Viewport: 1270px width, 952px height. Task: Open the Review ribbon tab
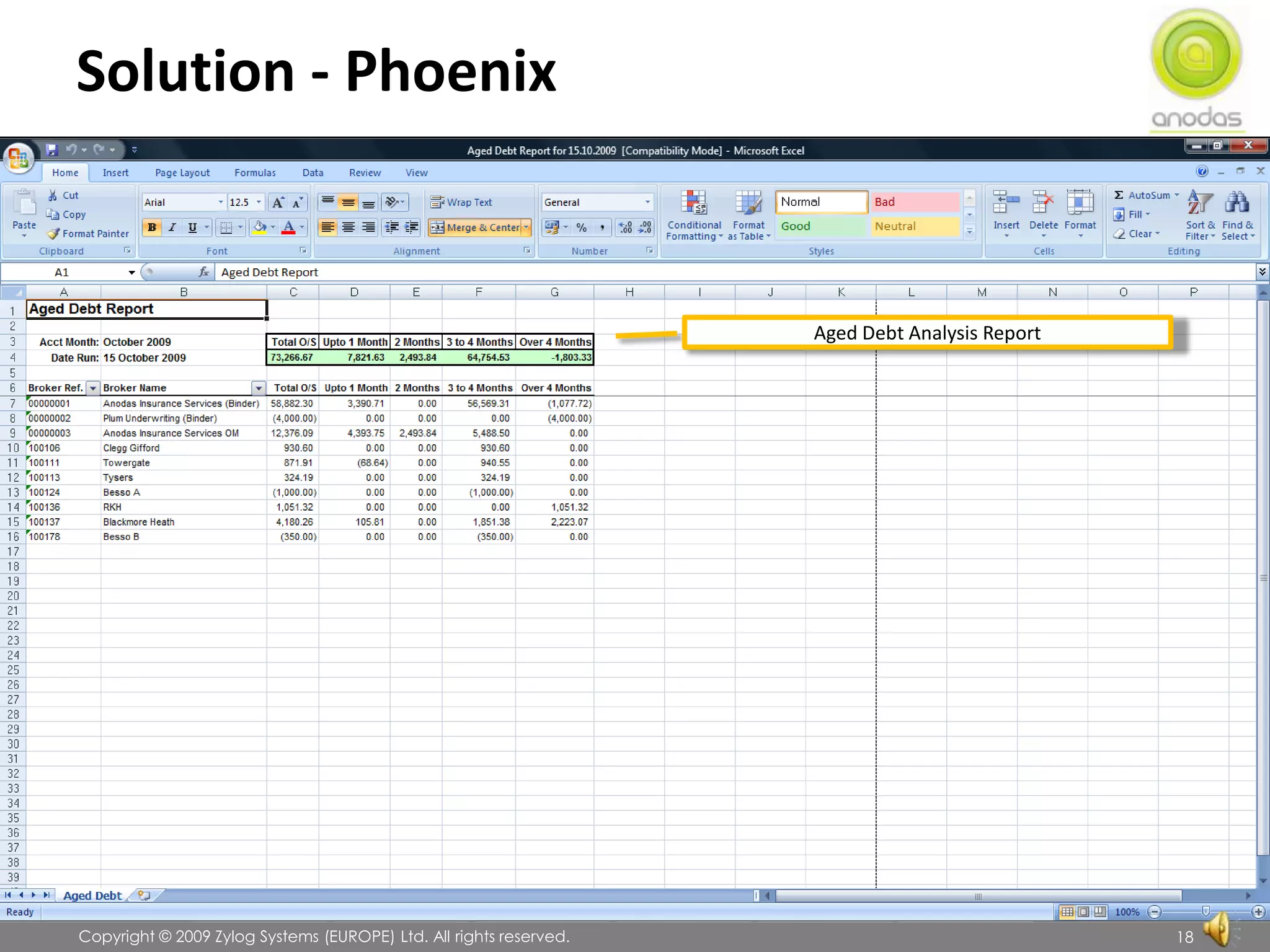[365, 173]
